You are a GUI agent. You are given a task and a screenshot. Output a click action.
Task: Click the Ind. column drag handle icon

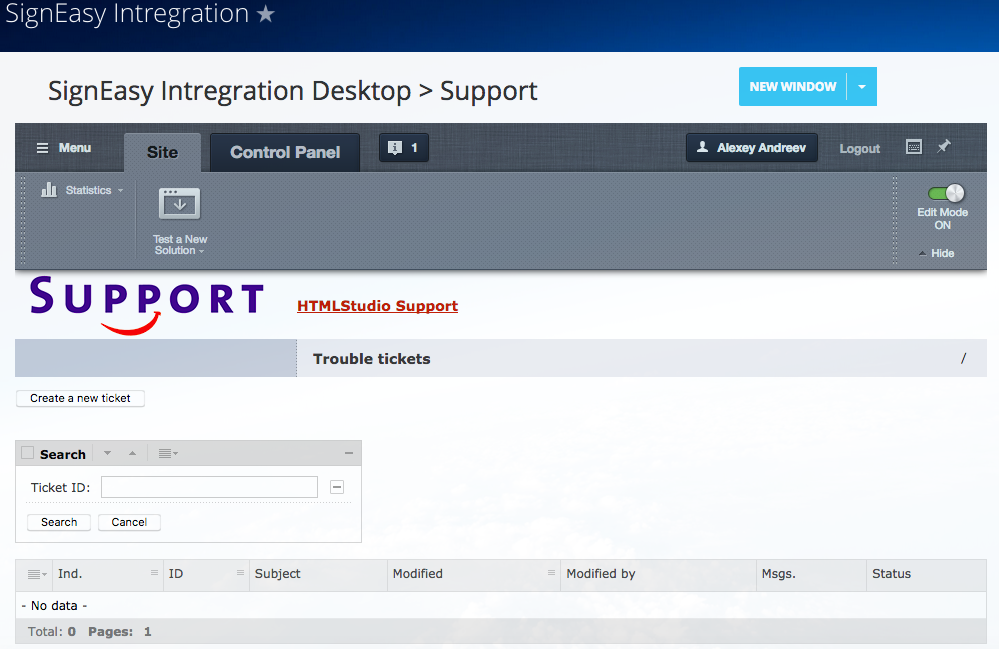pyautogui.click(x=154, y=573)
